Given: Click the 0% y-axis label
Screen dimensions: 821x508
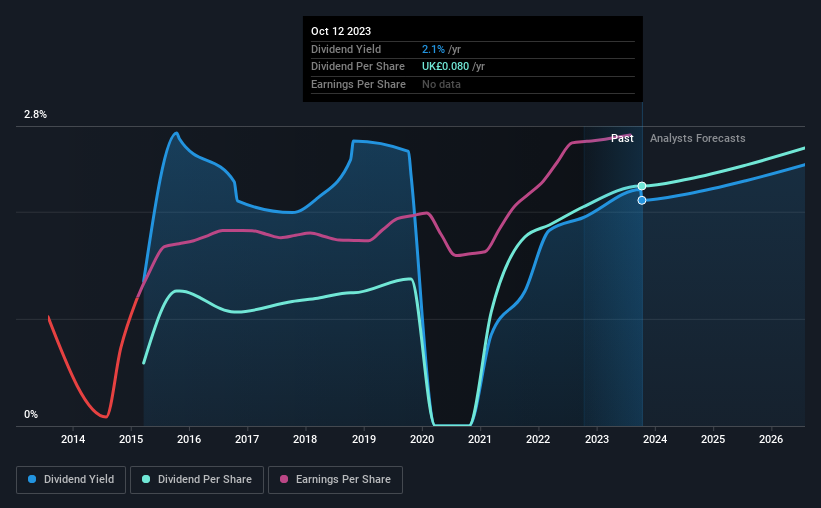Looking at the screenshot, I should coord(31,414).
